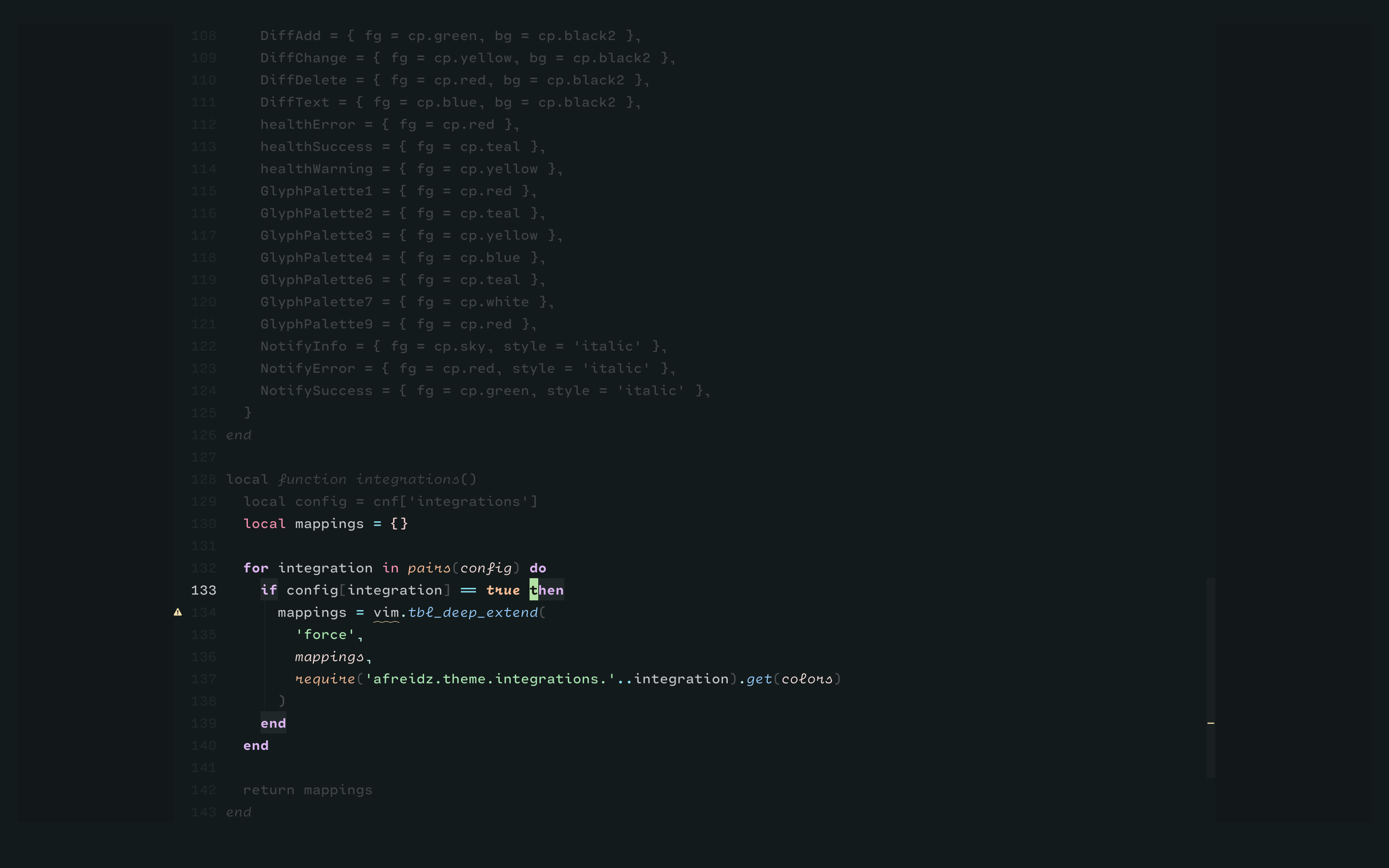Click the warning diagnostic icon beside line 134

(x=178, y=612)
